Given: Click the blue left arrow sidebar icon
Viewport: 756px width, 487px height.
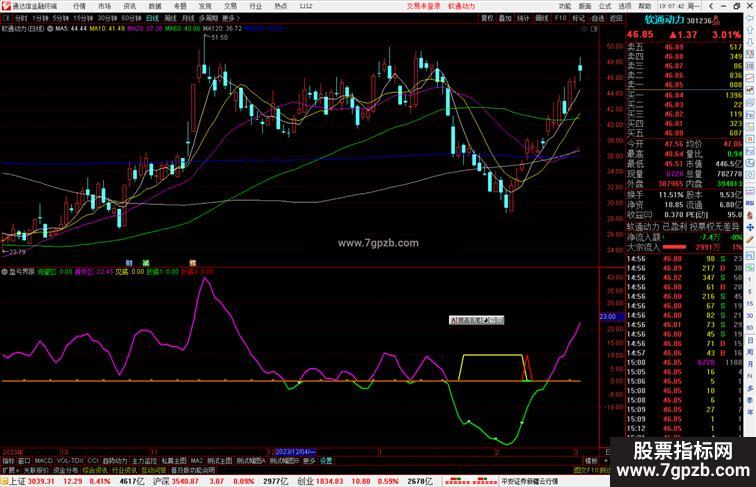Looking at the screenshot, I should [x=750, y=18].
